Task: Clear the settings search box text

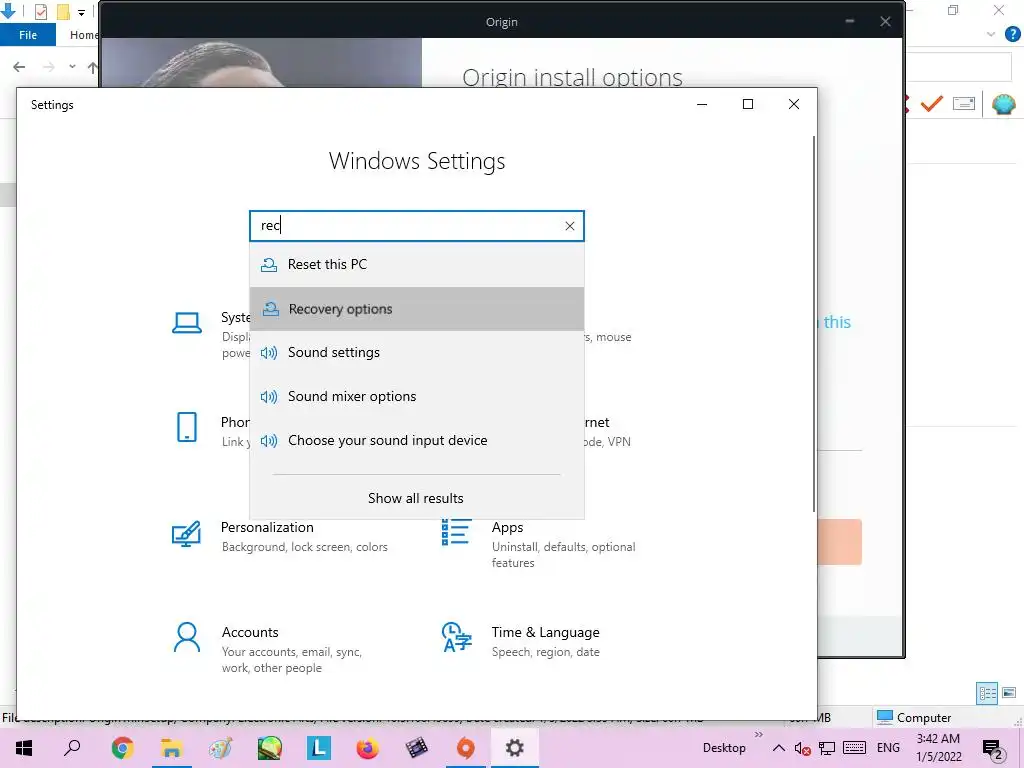Action: click(x=569, y=226)
